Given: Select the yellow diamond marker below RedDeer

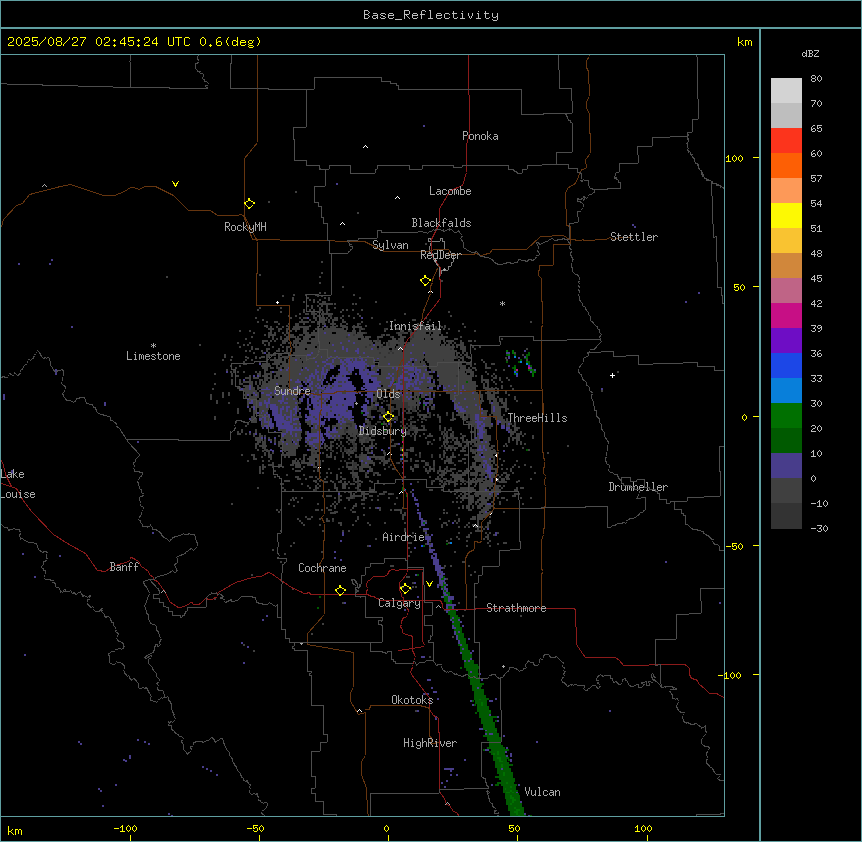Looking at the screenshot, I should point(426,281).
